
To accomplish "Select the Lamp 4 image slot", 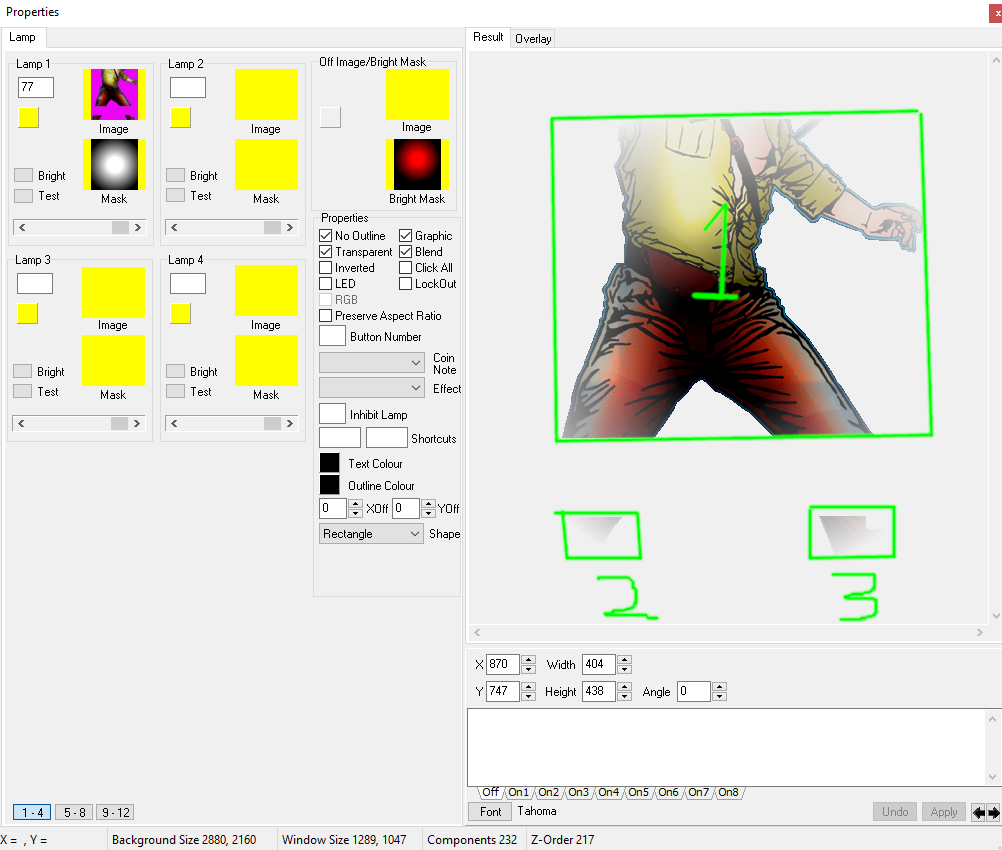I will click(x=266, y=291).
